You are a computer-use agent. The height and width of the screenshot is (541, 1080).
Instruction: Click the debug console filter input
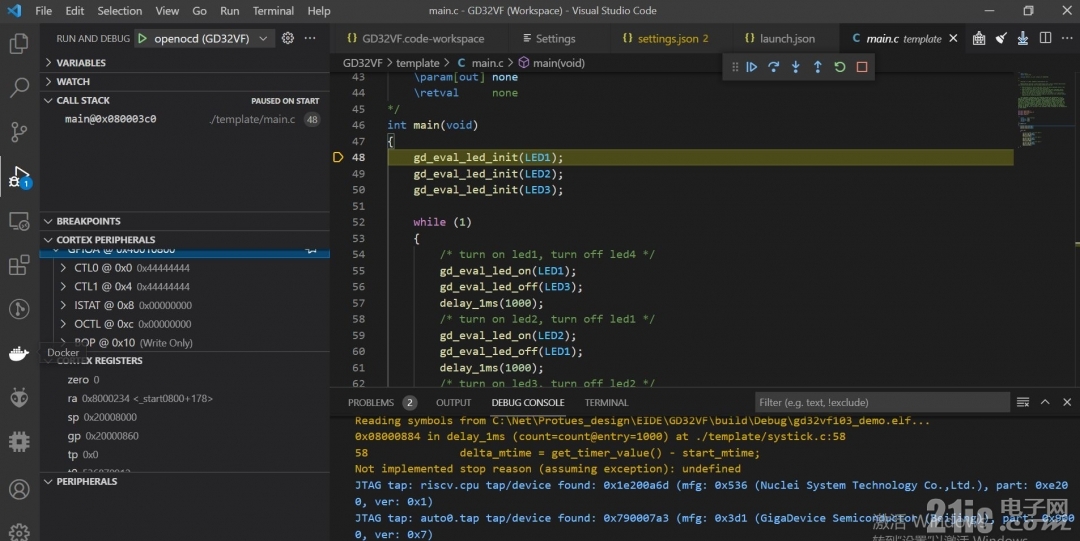pyautogui.click(x=882, y=402)
